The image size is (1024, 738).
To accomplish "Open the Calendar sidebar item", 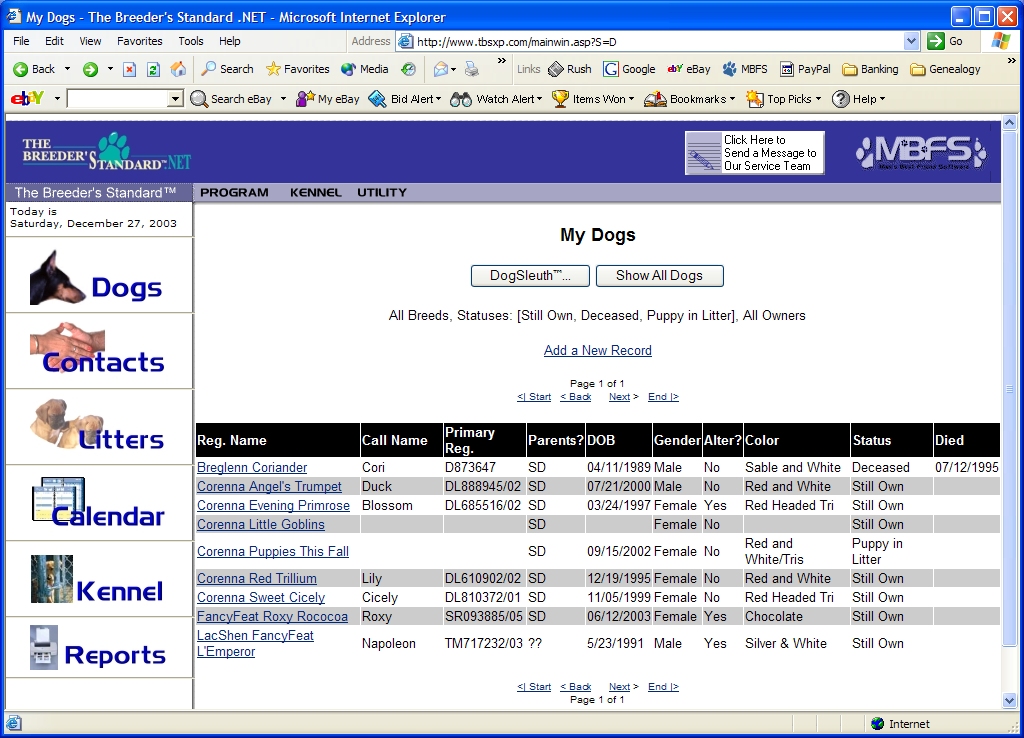I will coord(98,503).
